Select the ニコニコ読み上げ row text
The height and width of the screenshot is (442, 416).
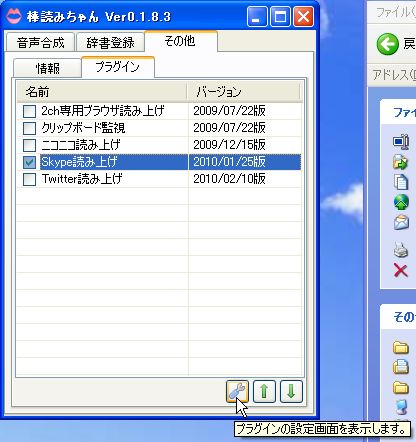[x=81, y=145]
